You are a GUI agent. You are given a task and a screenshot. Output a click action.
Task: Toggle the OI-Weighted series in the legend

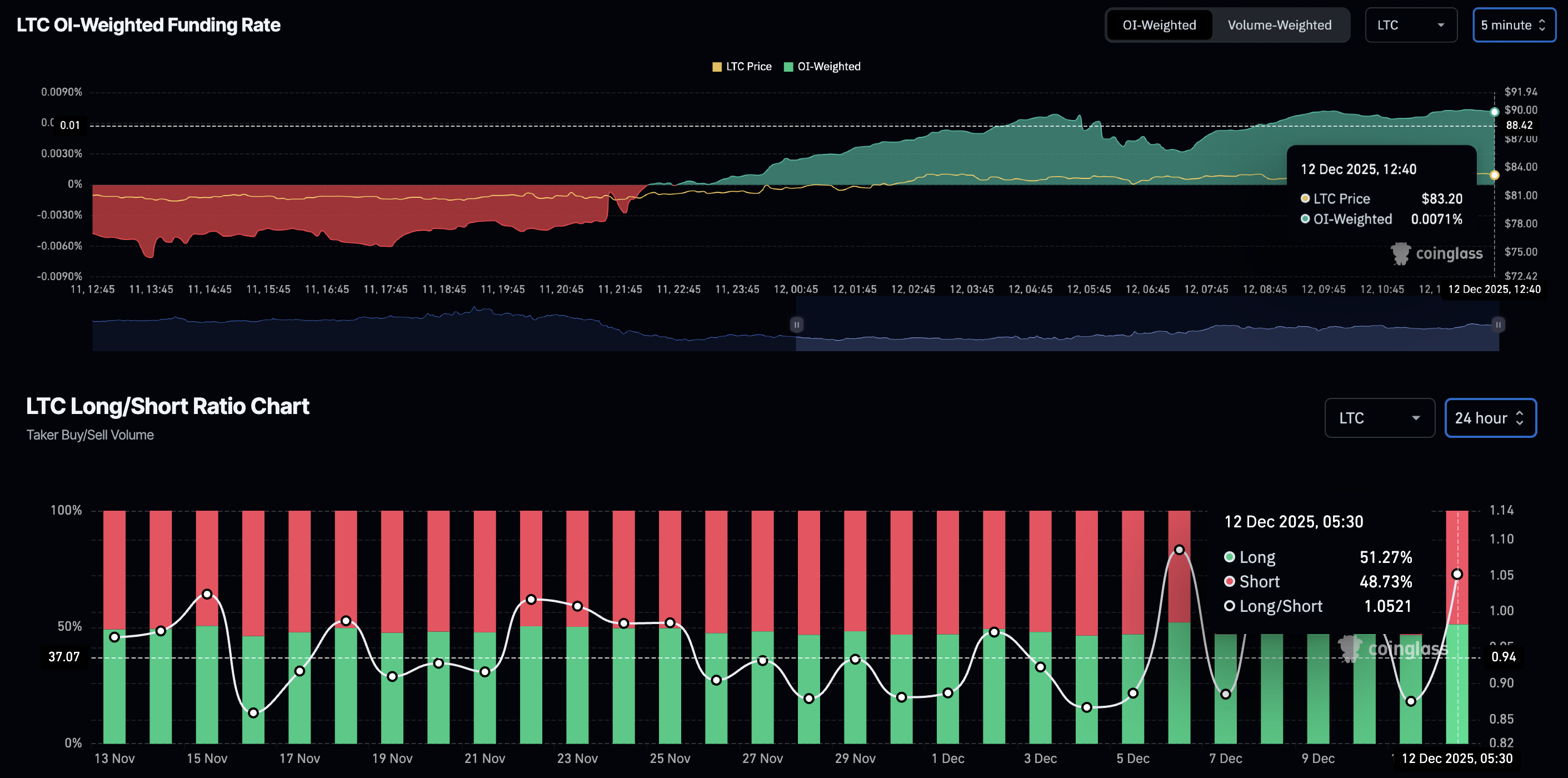pyautogui.click(x=823, y=66)
